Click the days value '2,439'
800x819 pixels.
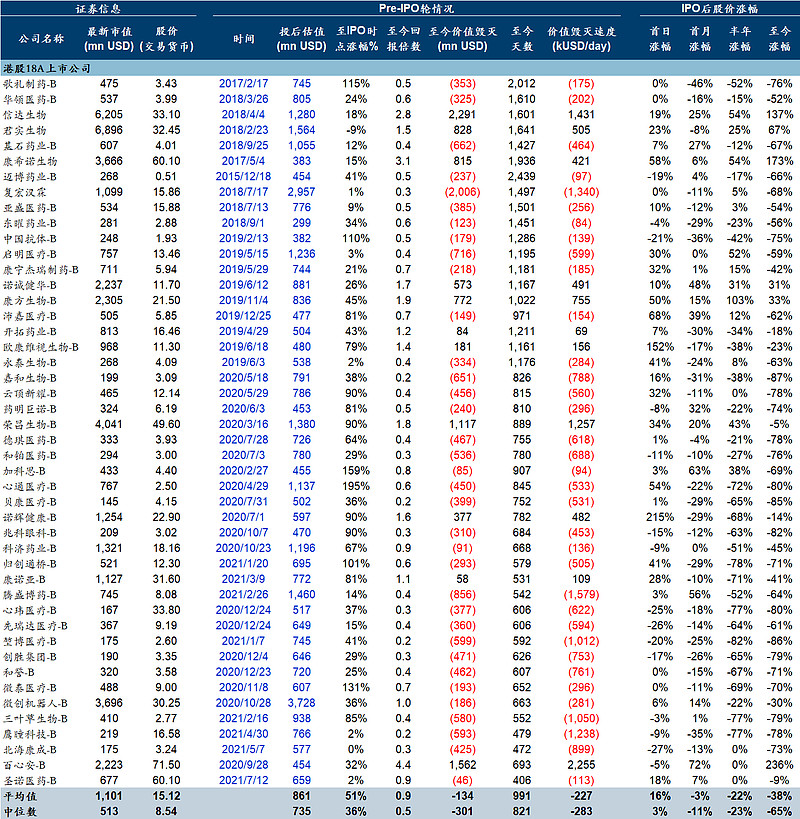point(522,177)
